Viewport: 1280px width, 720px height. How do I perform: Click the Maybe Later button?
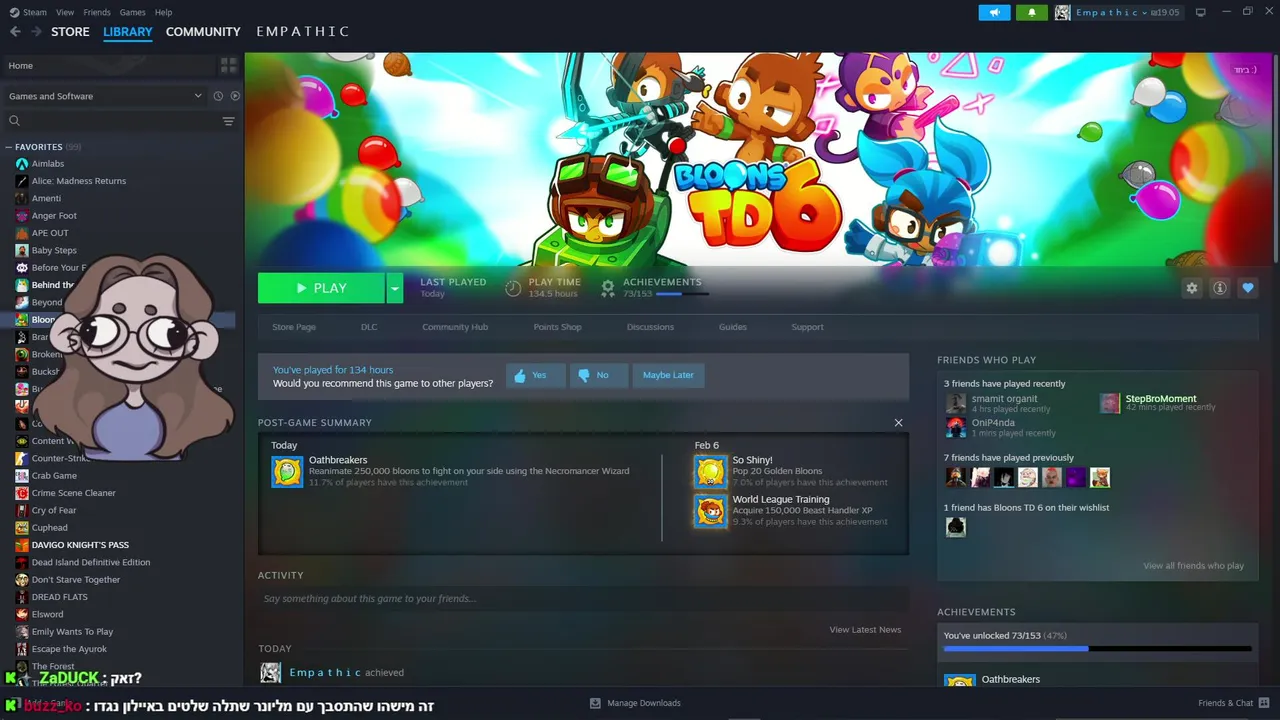668,375
